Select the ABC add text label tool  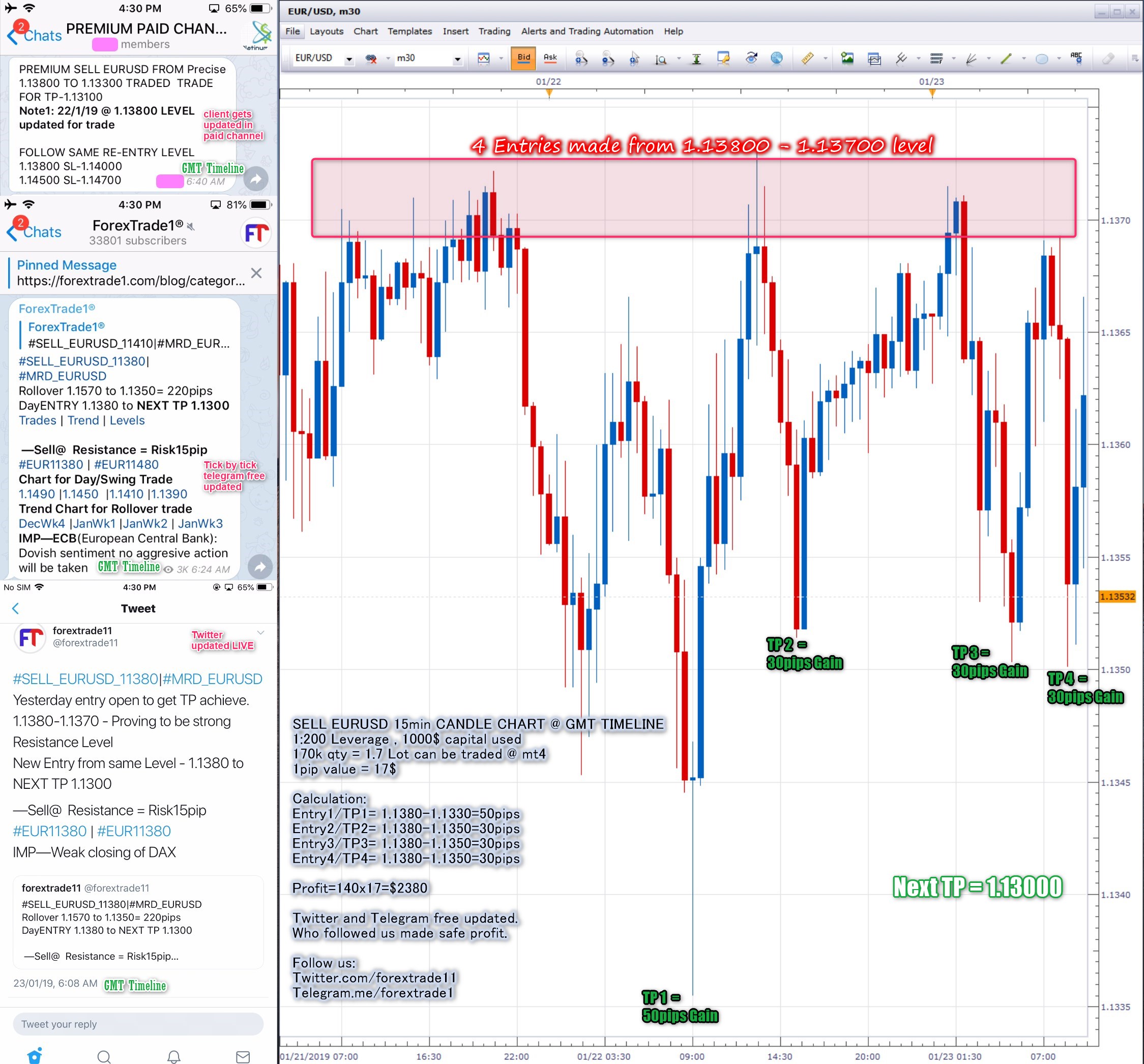point(1076,57)
